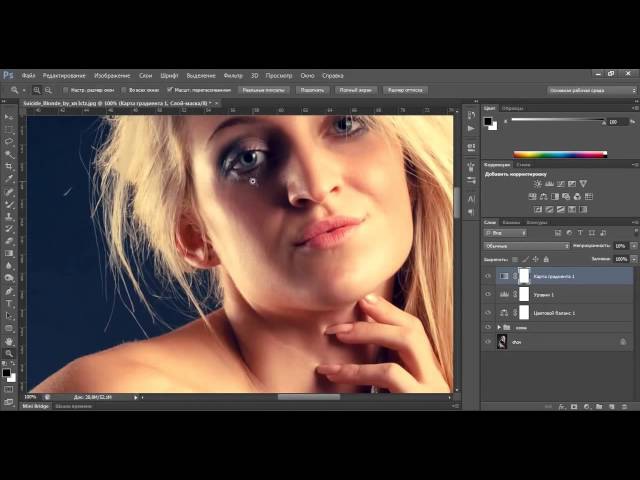Open the Фильтр menu
This screenshot has height=480, width=640.
point(233,76)
